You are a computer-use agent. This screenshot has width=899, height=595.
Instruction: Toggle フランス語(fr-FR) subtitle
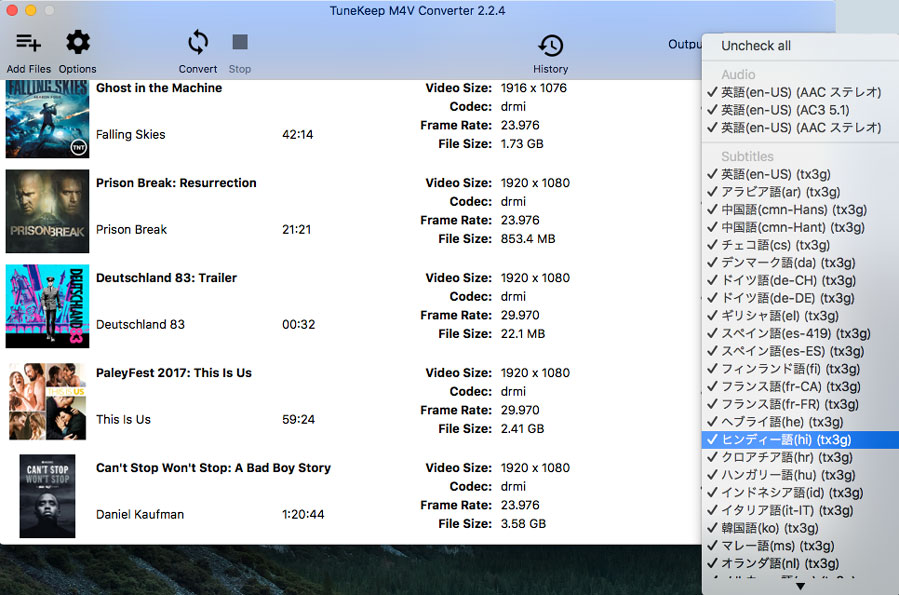click(x=800, y=405)
